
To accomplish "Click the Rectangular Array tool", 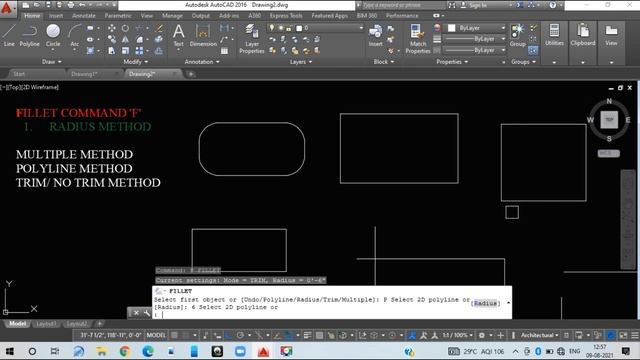I will point(140,51).
